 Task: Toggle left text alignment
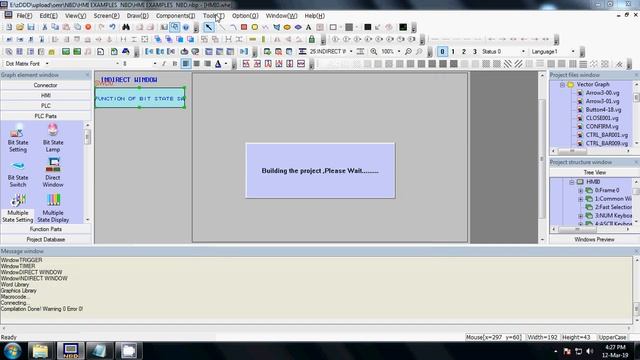coord(186,64)
